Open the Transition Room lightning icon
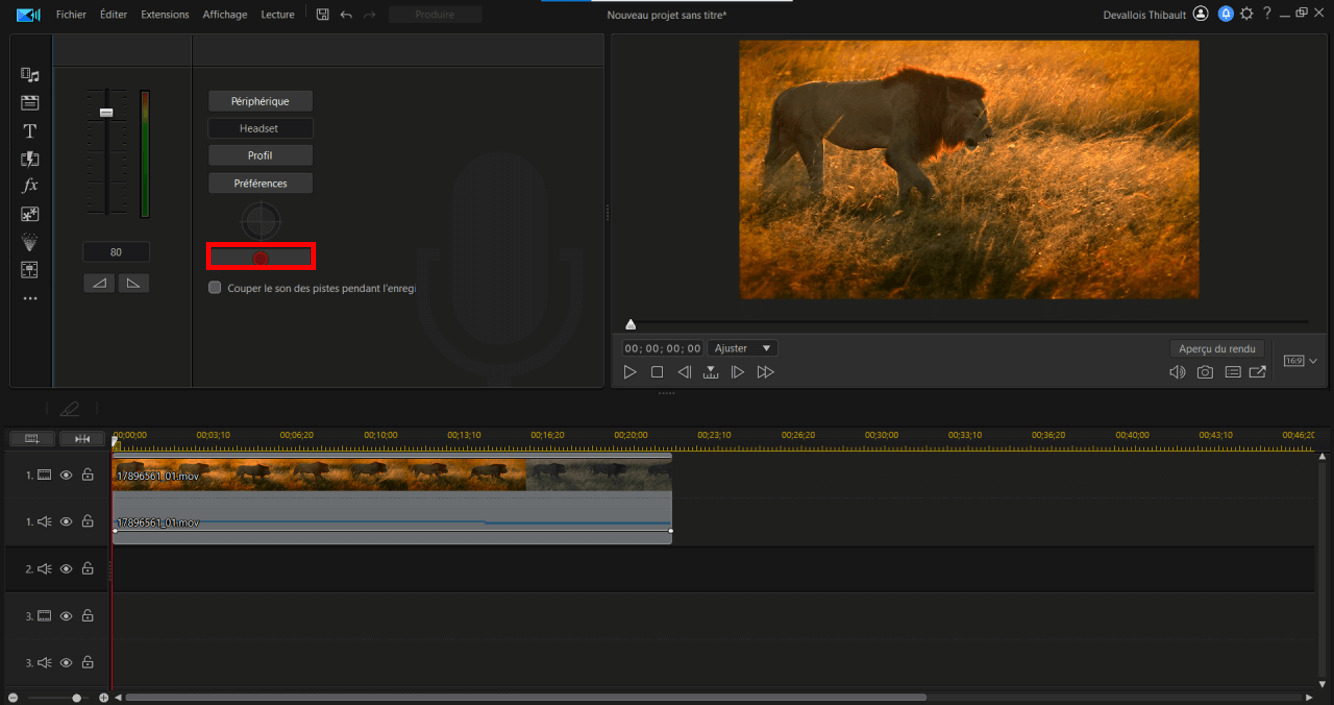The image size is (1334, 705). point(30,159)
